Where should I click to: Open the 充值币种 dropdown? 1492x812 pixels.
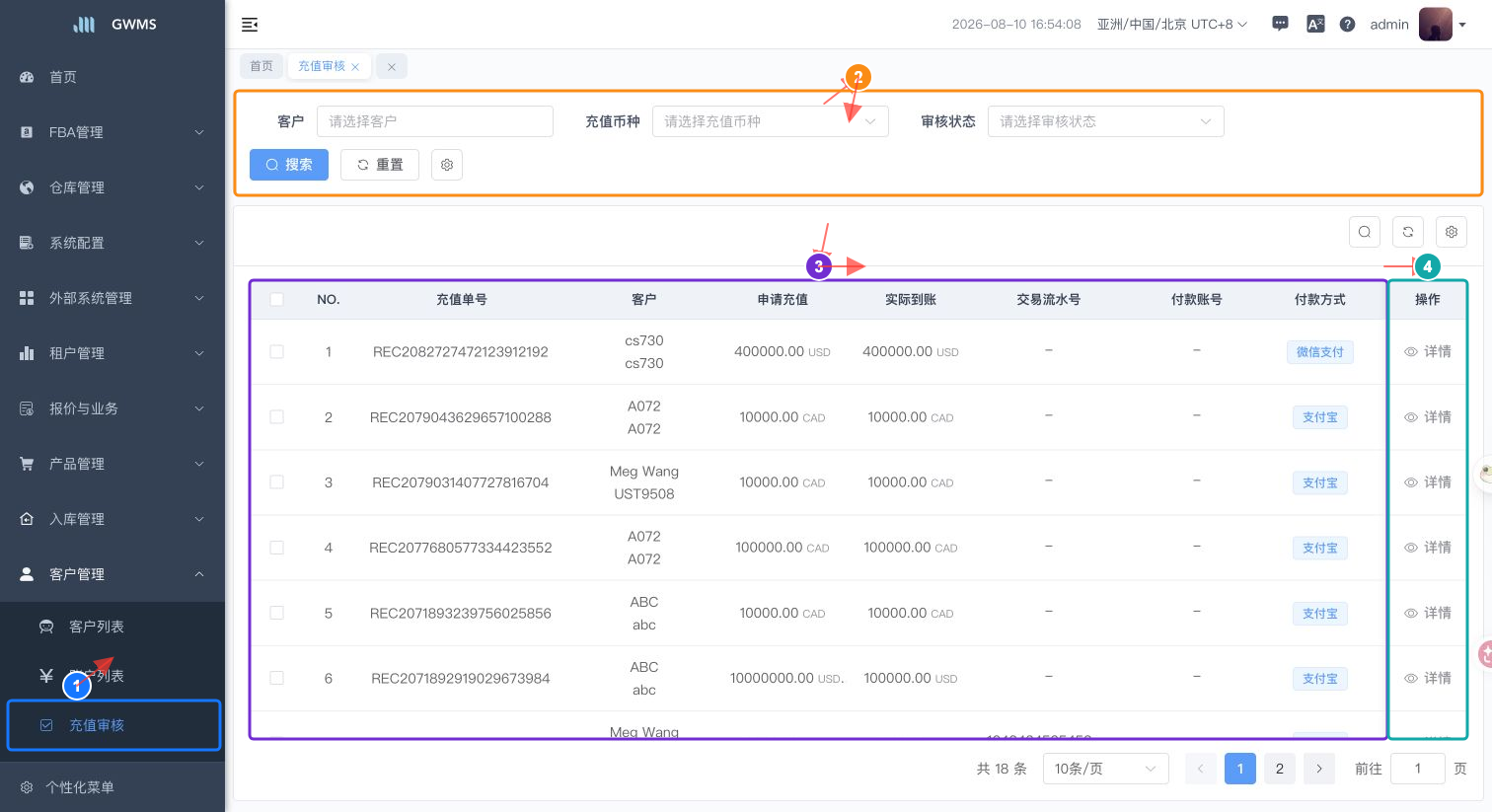[x=771, y=121]
